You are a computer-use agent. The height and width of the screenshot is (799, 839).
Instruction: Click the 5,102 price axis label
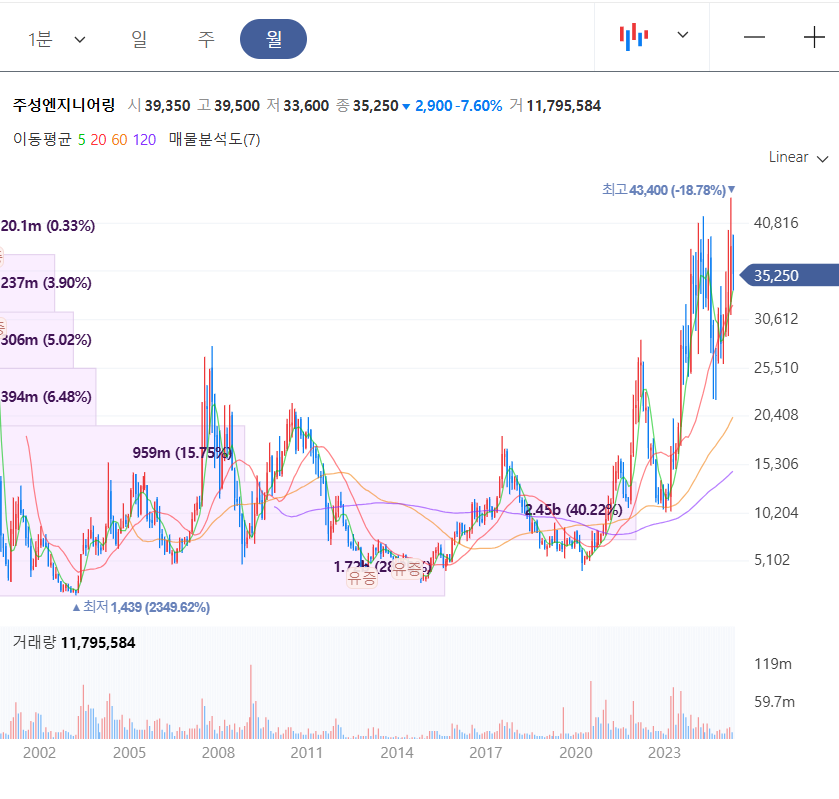[x=772, y=560]
